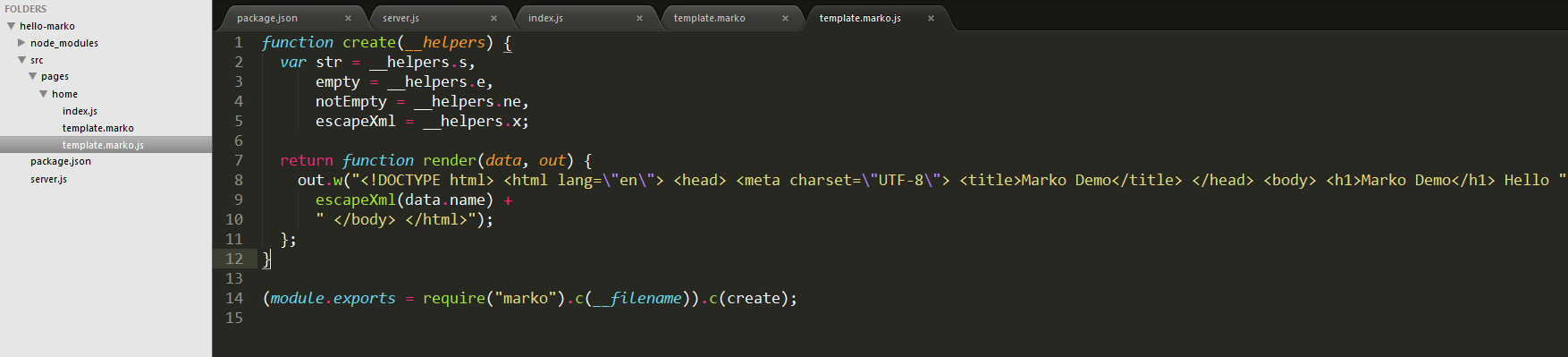Image resolution: width=1568 pixels, height=357 pixels.
Task: Open package.json in the sidebar
Action: (61, 162)
